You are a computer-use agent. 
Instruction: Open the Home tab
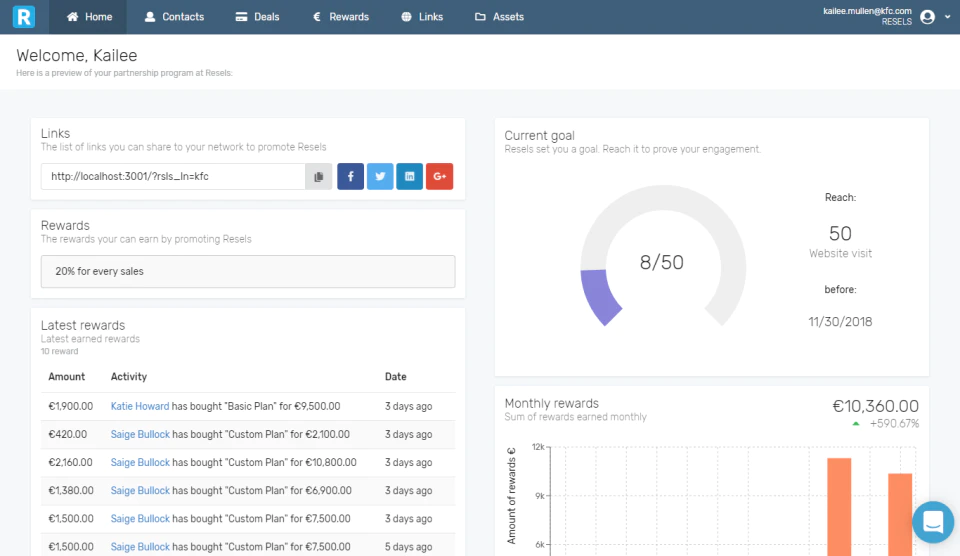[x=89, y=17]
